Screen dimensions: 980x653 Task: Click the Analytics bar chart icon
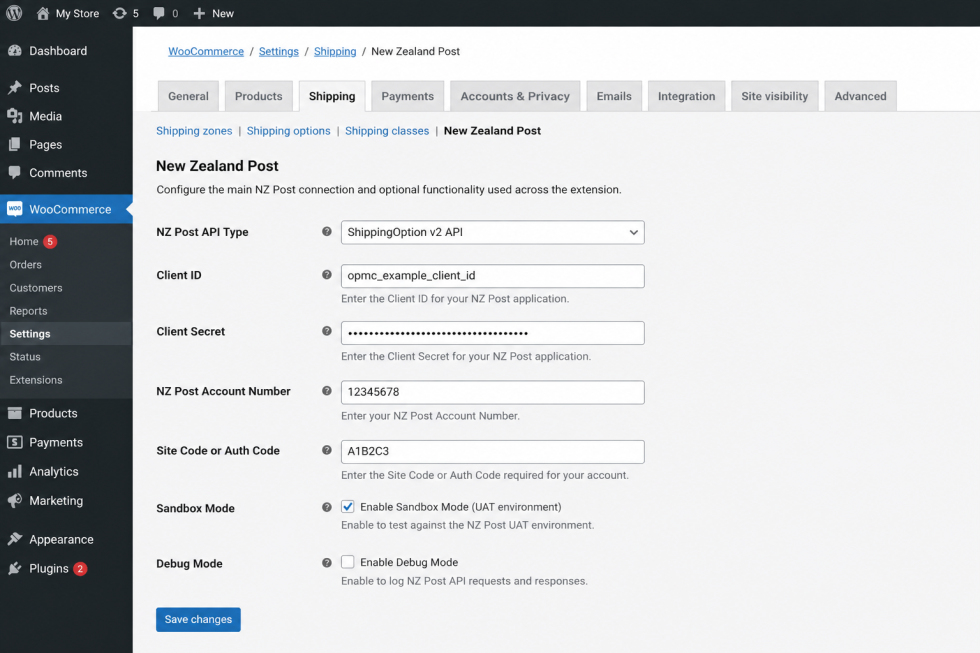tap(14, 471)
